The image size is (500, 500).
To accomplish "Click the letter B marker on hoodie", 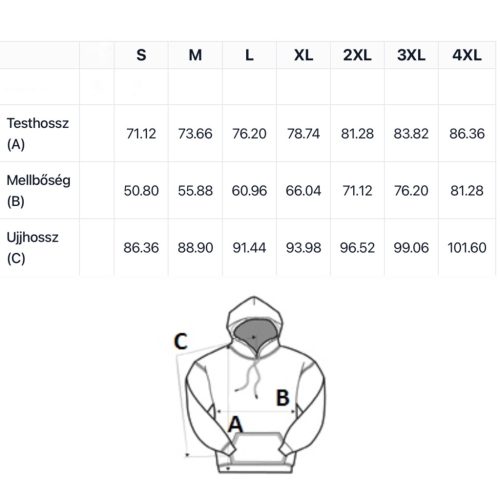I will (x=283, y=398).
